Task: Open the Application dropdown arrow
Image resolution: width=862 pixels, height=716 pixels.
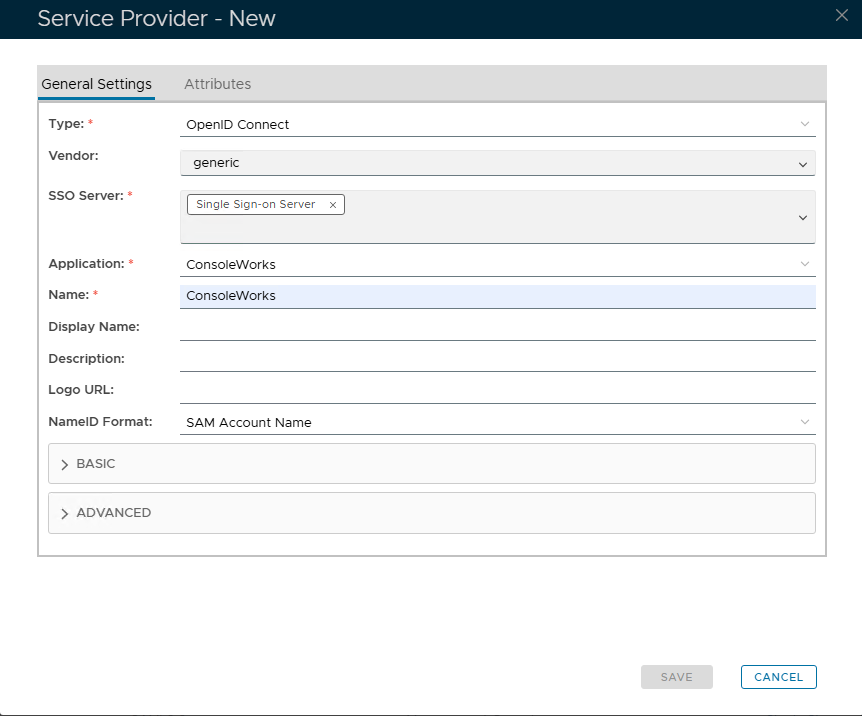Action: [x=804, y=265]
